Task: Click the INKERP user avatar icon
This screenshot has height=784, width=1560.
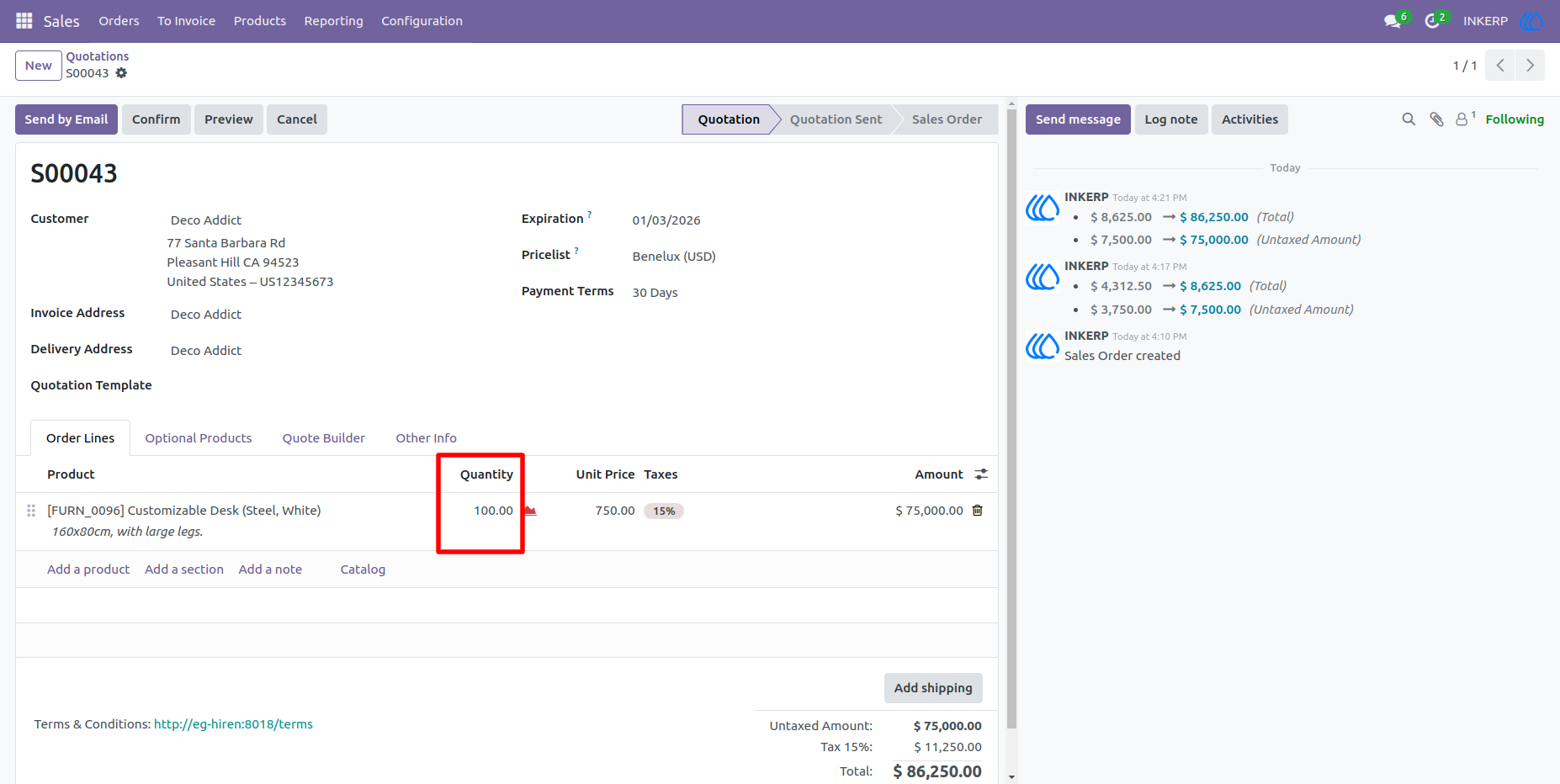Action: click(x=1531, y=21)
